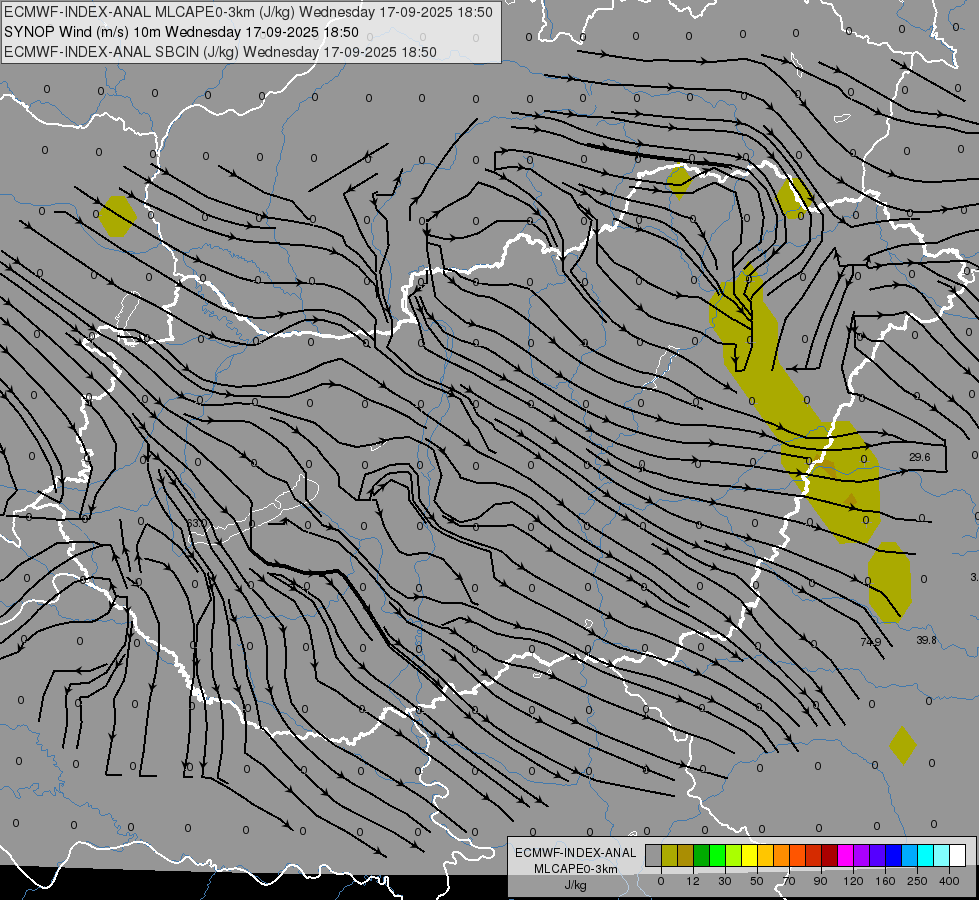The height and width of the screenshot is (900, 979).
Task: Click the legend tick label 400
Action: tap(948, 881)
